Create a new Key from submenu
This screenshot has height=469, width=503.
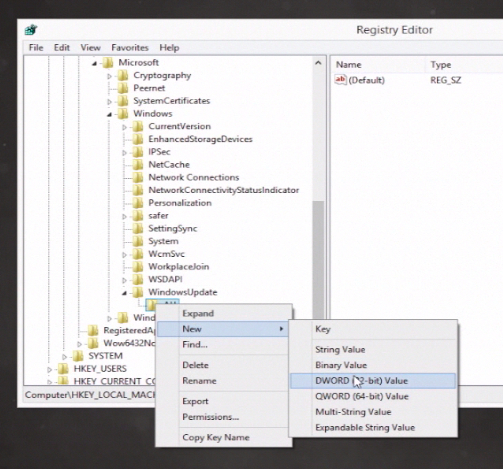coord(373,329)
